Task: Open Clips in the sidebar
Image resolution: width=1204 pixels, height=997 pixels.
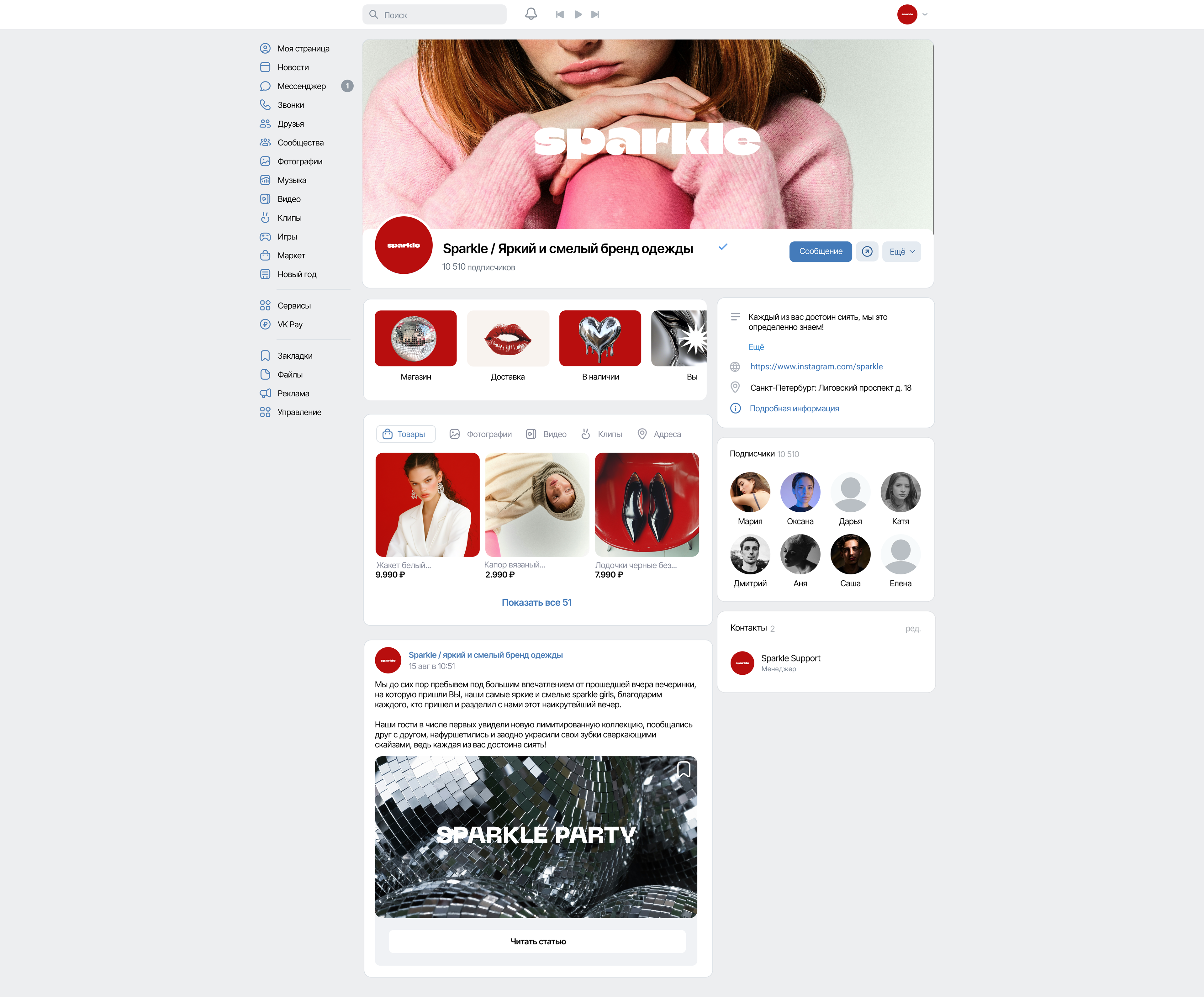Action: pos(289,218)
